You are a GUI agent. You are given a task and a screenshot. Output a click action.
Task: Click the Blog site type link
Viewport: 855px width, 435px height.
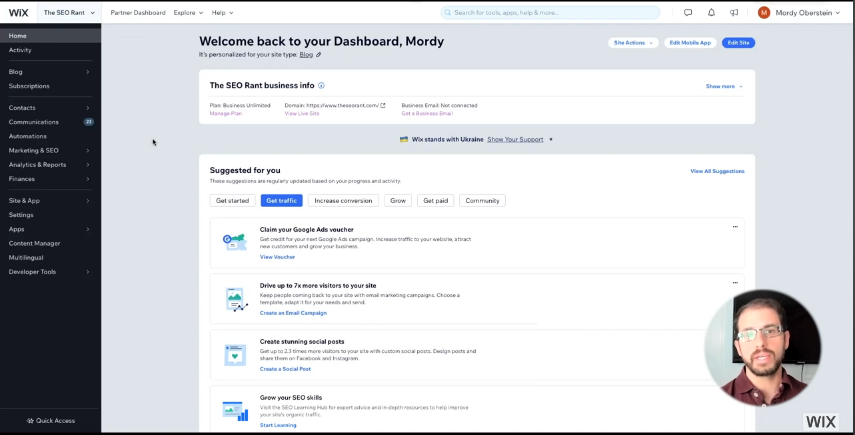306,55
